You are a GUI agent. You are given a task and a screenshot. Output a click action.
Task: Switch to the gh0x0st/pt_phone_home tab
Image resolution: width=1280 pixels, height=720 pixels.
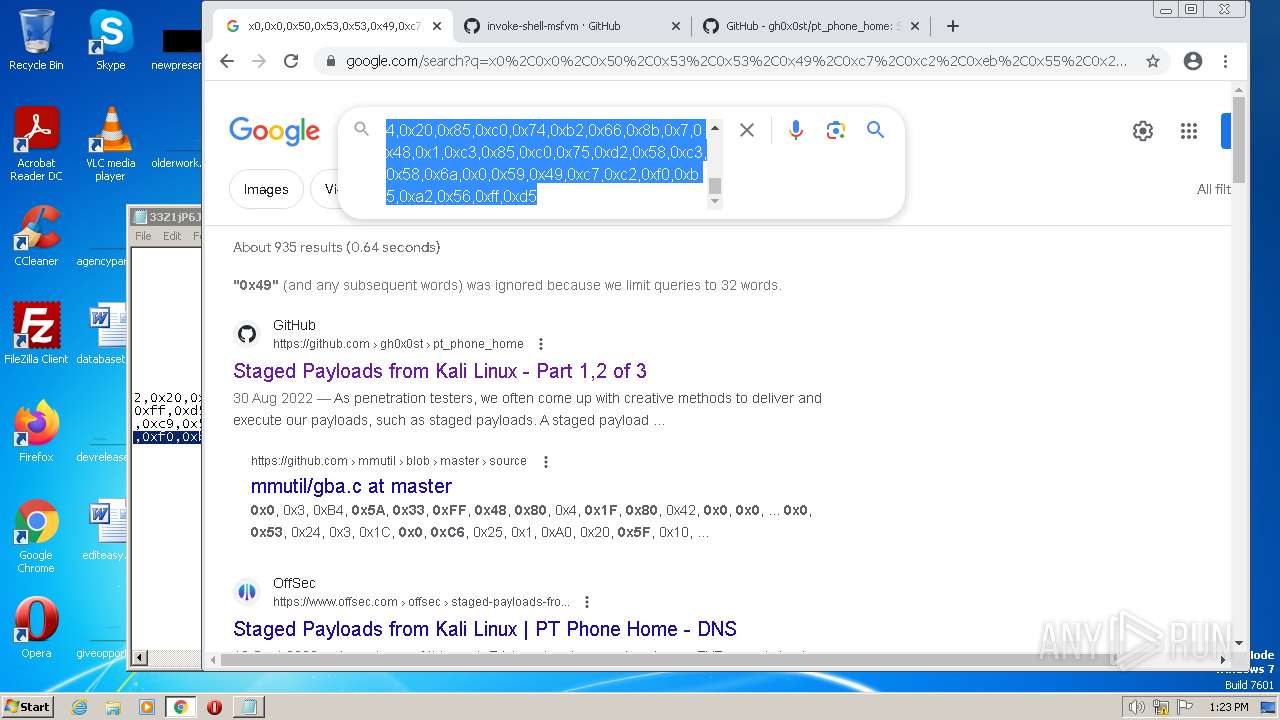click(810, 26)
